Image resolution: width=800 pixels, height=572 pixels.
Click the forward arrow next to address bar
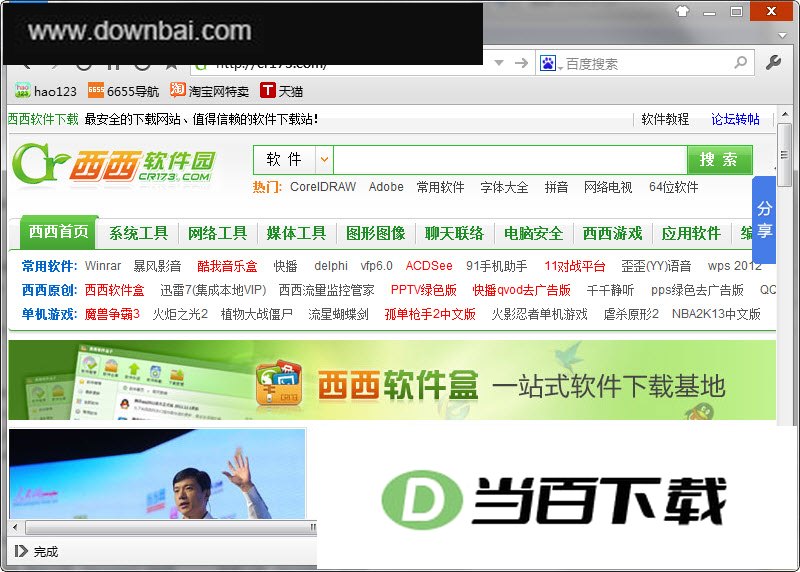(x=521, y=63)
